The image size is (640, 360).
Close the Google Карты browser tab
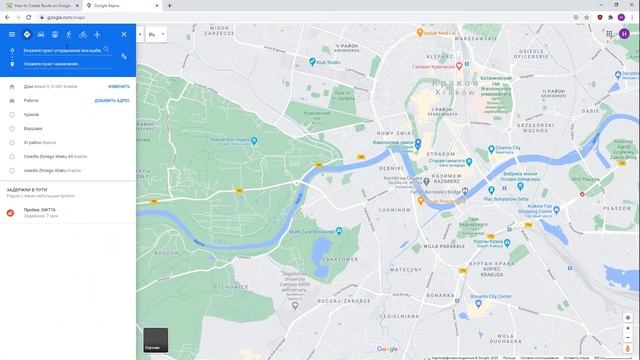click(157, 6)
